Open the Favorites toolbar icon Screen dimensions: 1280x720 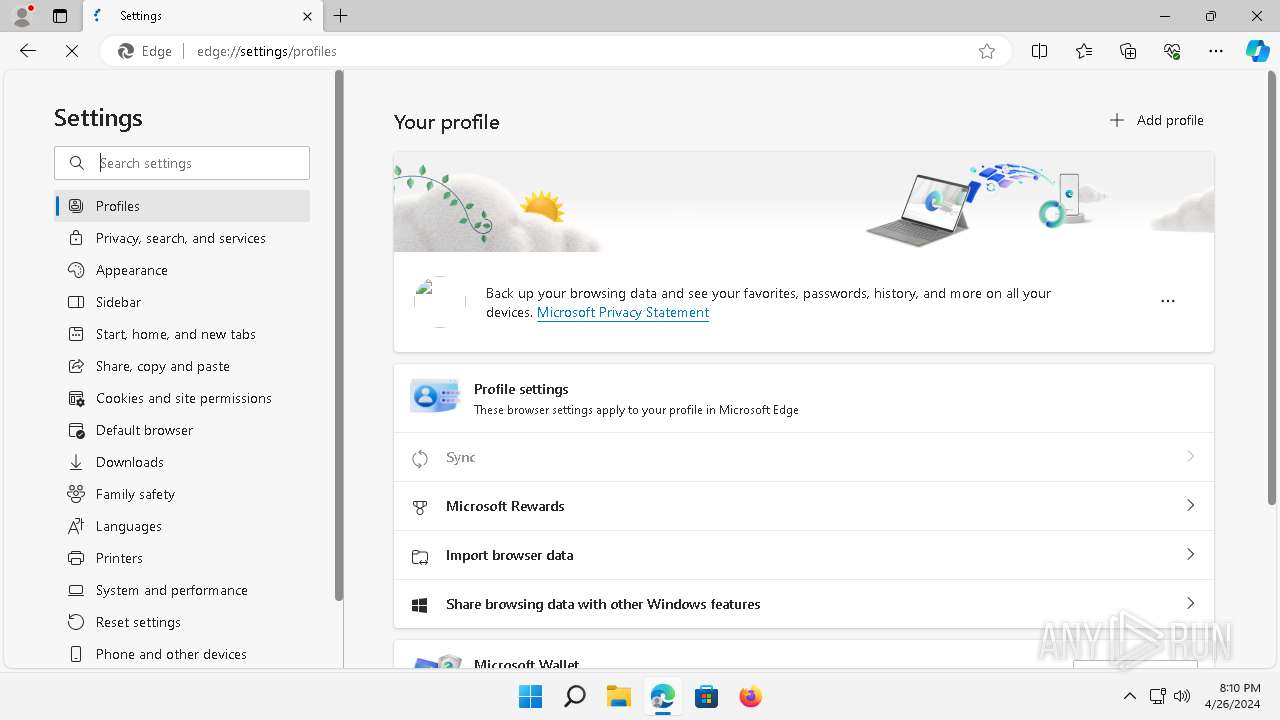(x=1084, y=51)
